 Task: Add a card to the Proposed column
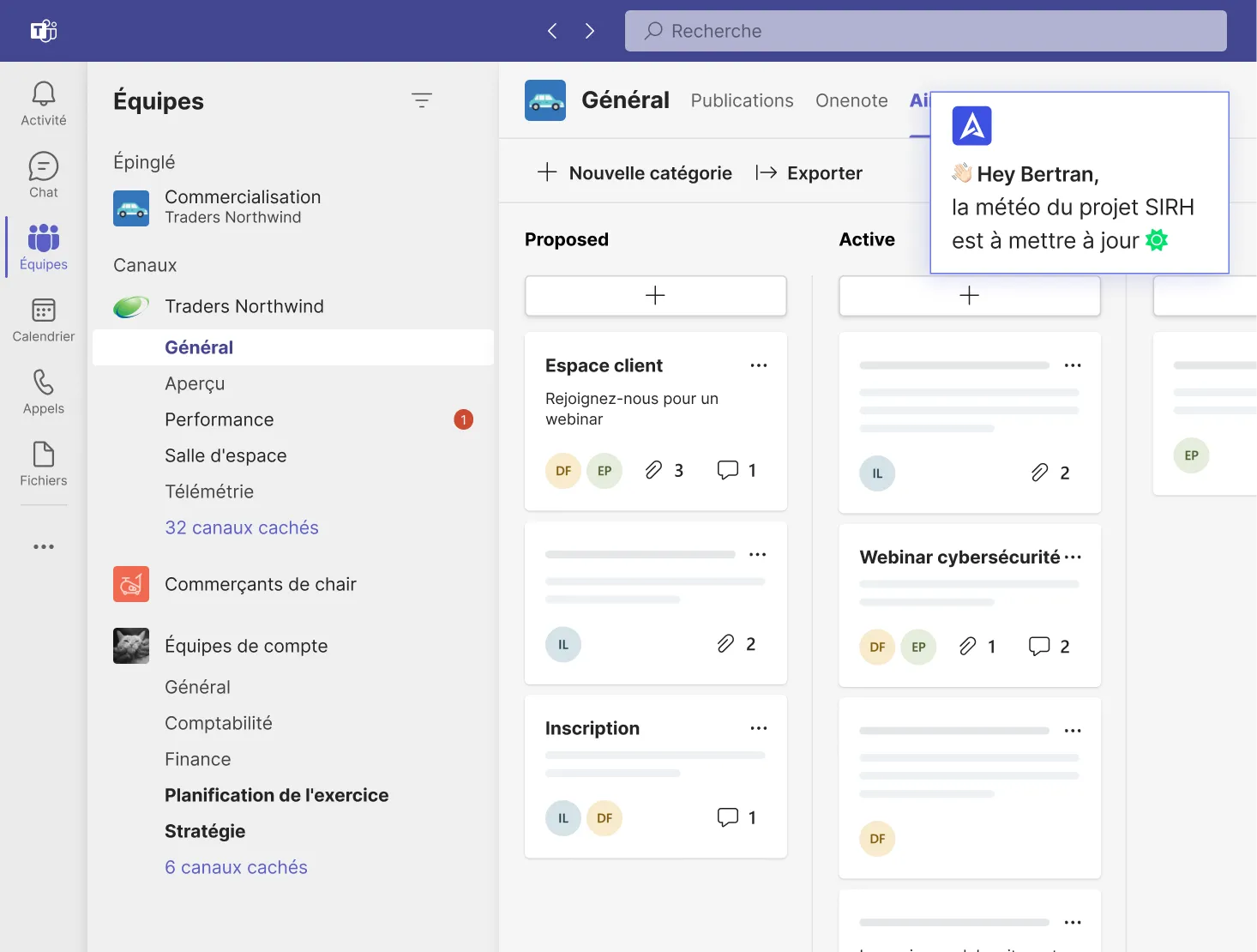[x=656, y=296]
